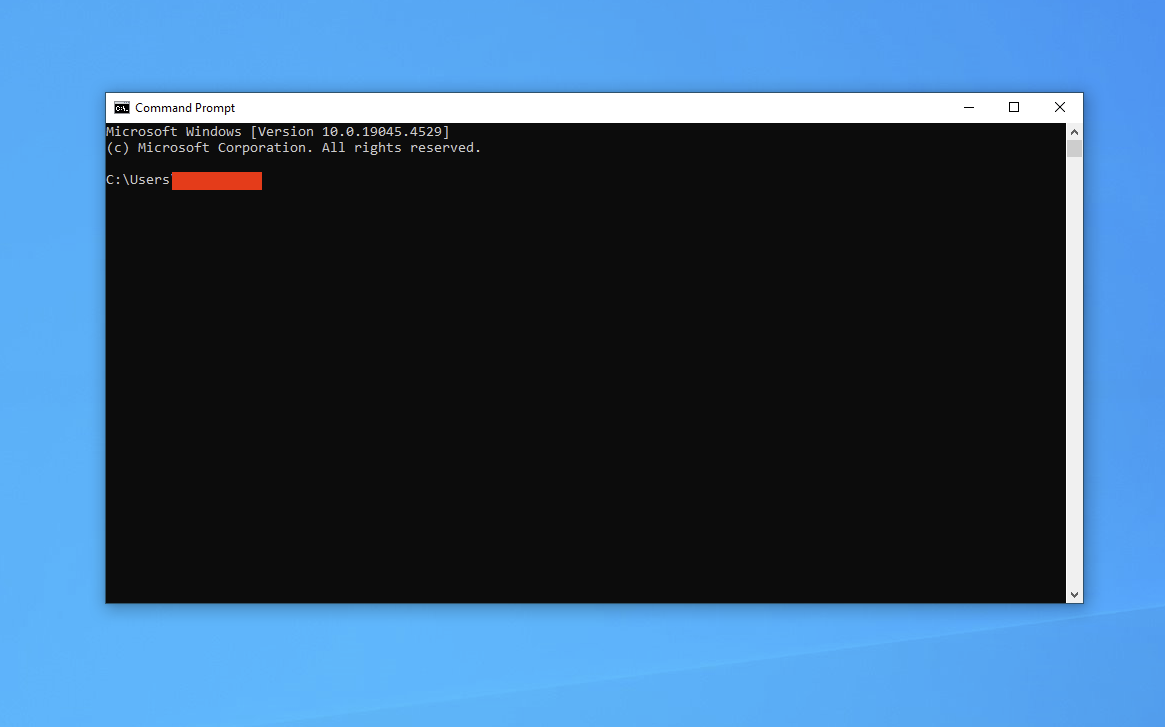Click the scrollbar up arrow
Image resolution: width=1165 pixels, height=727 pixels.
1074,132
